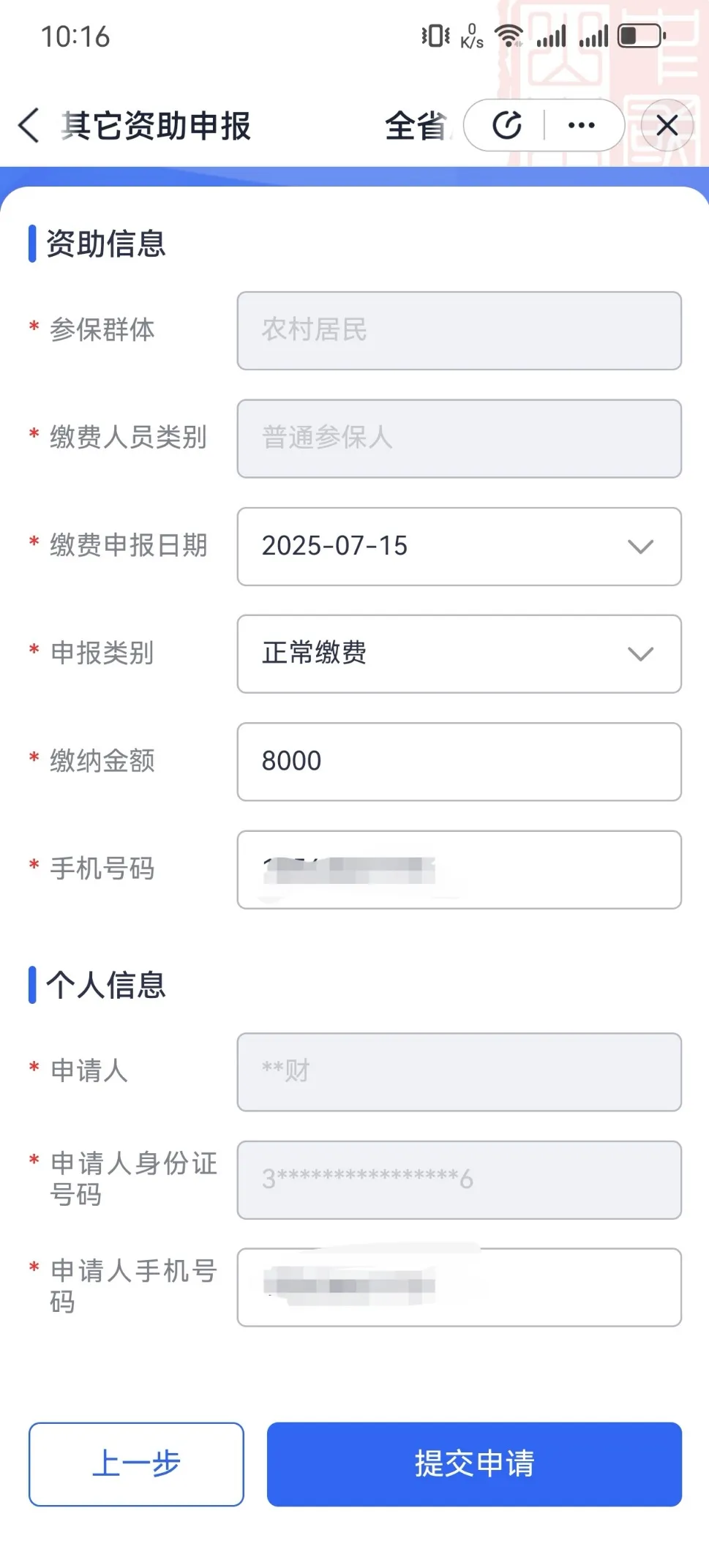Image resolution: width=709 pixels, height=1568 pixels.
Task: Open the three-dot more menu
Action: coord(582,125)
